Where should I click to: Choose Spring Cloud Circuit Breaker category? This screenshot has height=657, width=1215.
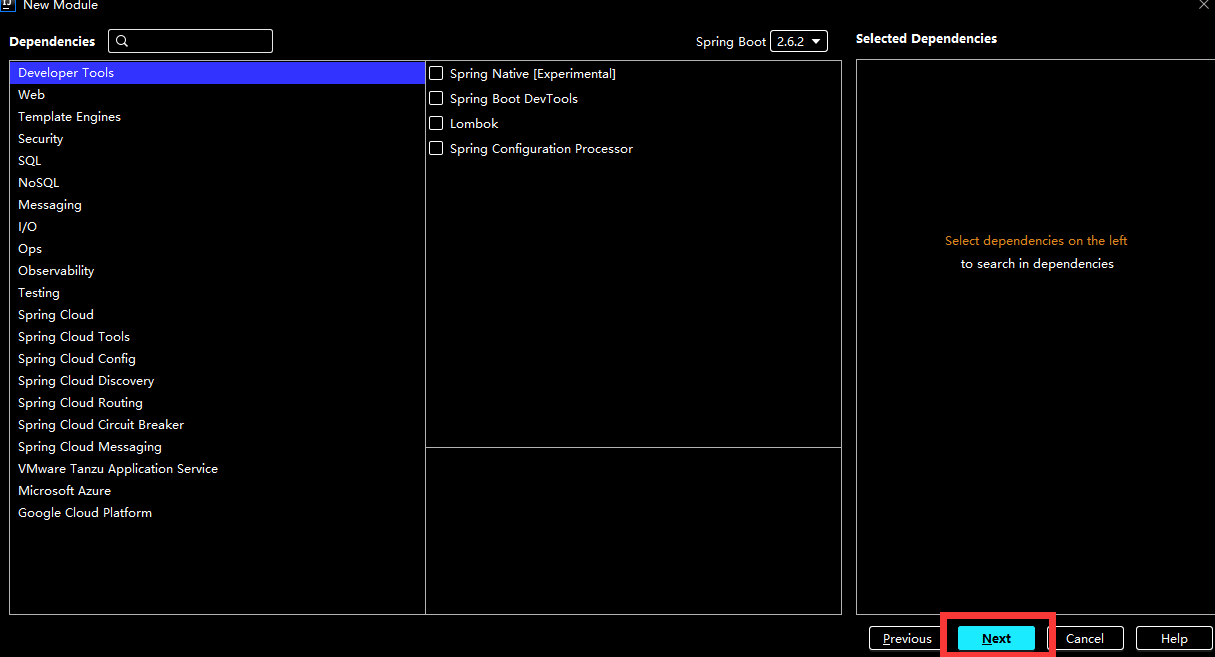tap(217, 425)
